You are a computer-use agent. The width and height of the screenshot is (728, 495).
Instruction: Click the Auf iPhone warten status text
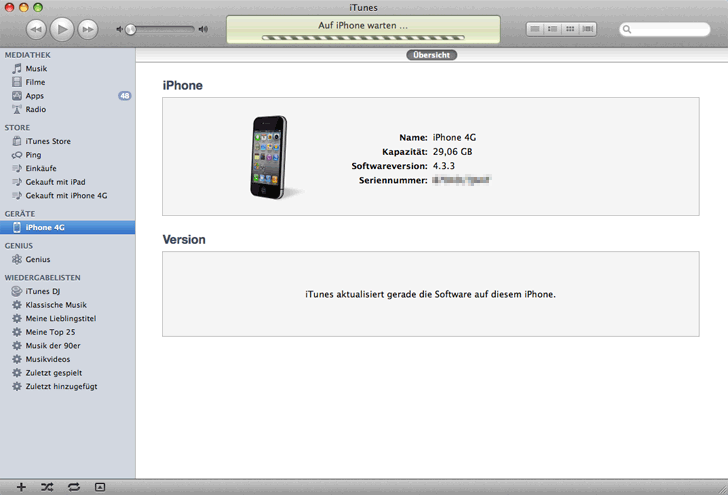point(363,26)
